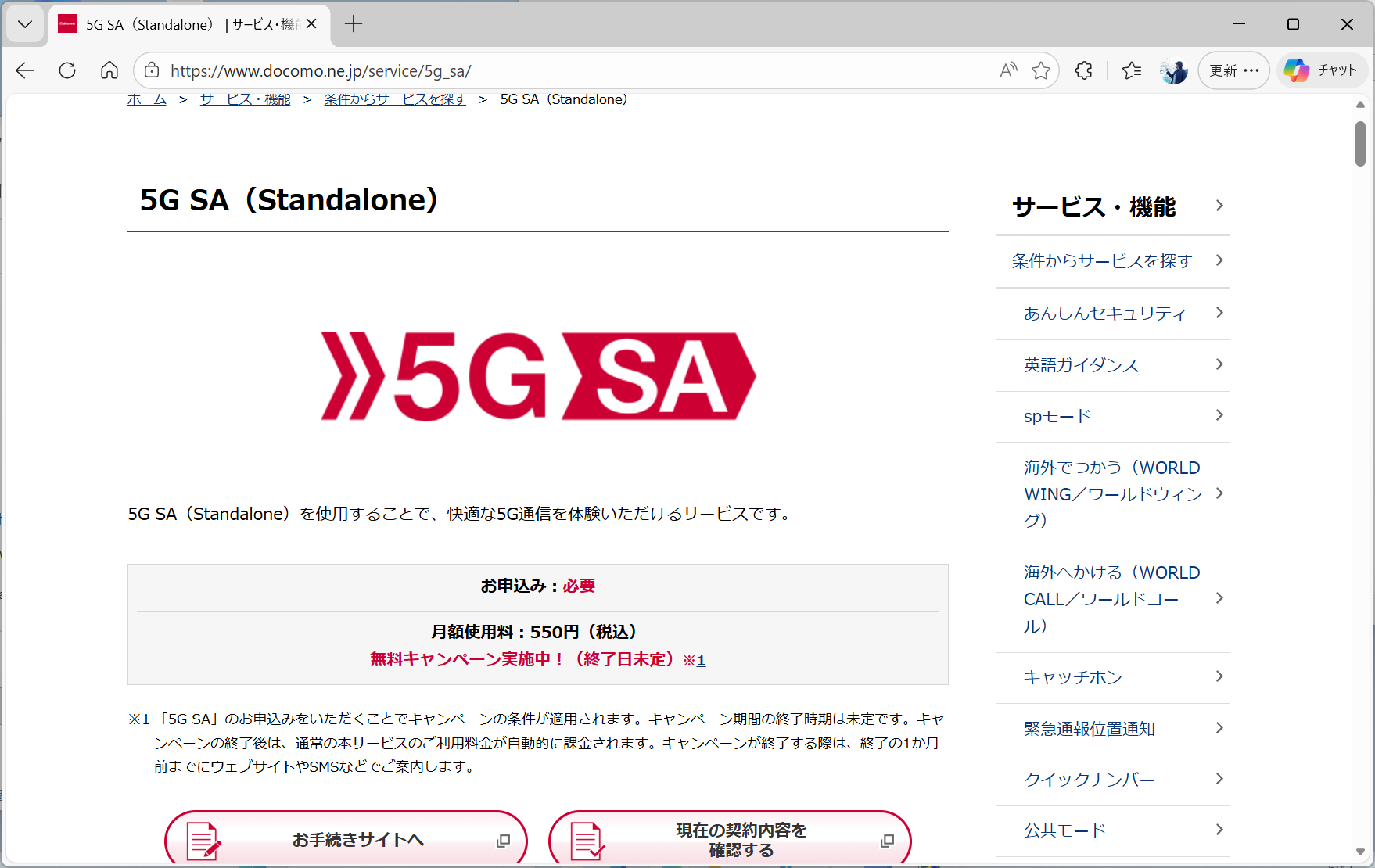Screen dimensions: 1375x868
Task: Select the 5G SA (Standalone) tab
Action: (190, 24)
